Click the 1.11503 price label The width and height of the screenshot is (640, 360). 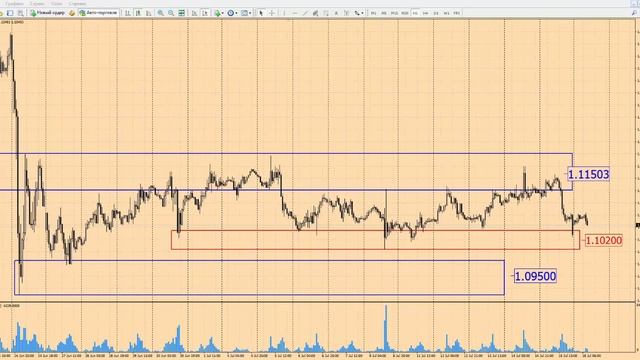pos(589,174)
